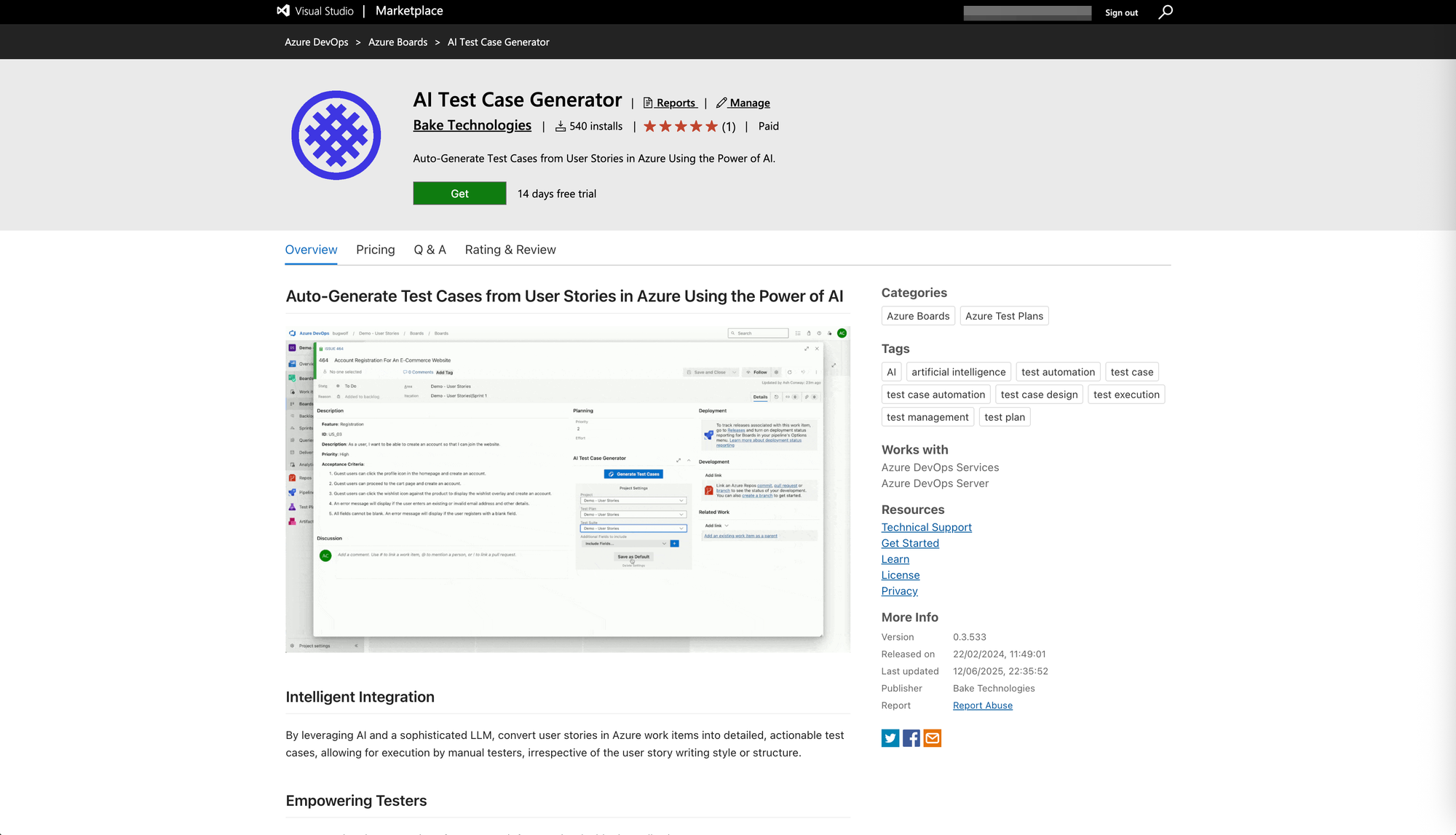Share the extension via email icon
The width and height of the screenshot is (1456, 835).
point(933,738)
